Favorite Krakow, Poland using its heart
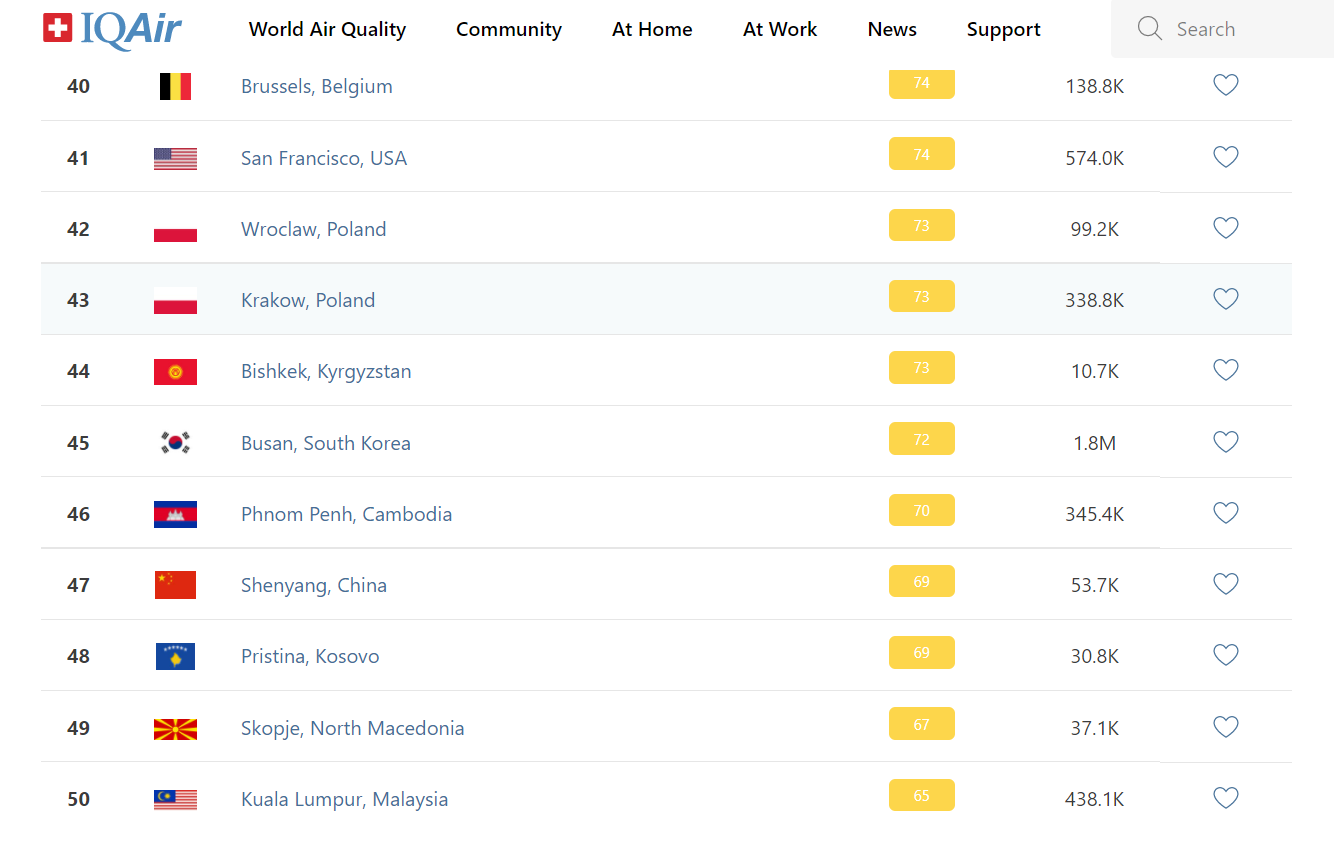 (1225, 299)
